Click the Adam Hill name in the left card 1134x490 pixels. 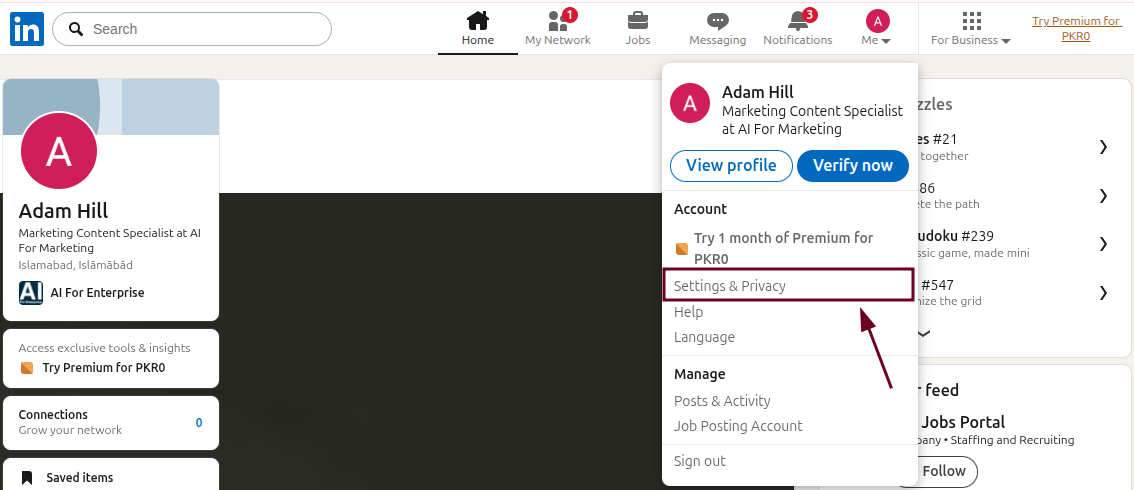(x=63, y=211)
